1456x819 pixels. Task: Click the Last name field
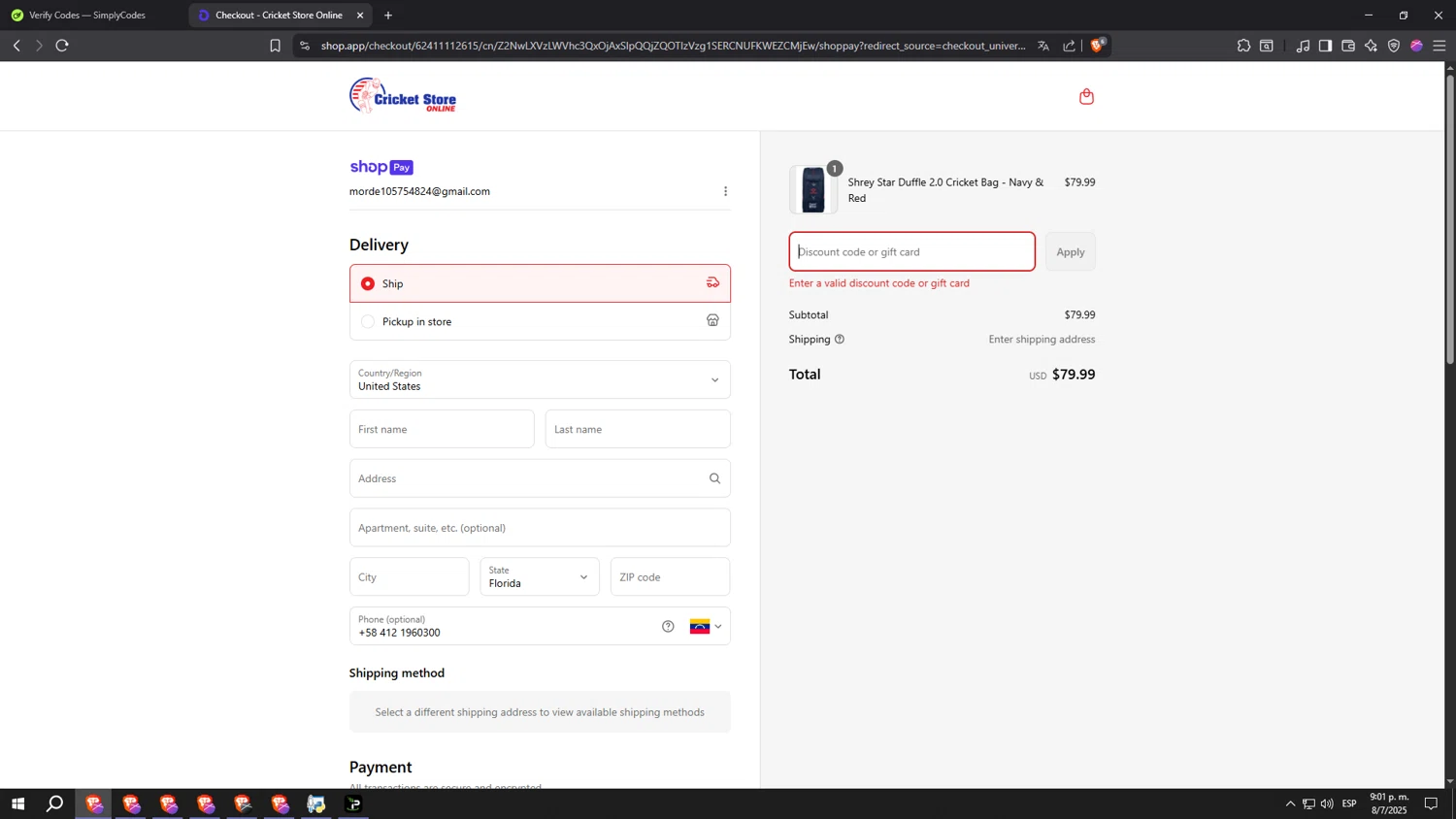(638, 429)
